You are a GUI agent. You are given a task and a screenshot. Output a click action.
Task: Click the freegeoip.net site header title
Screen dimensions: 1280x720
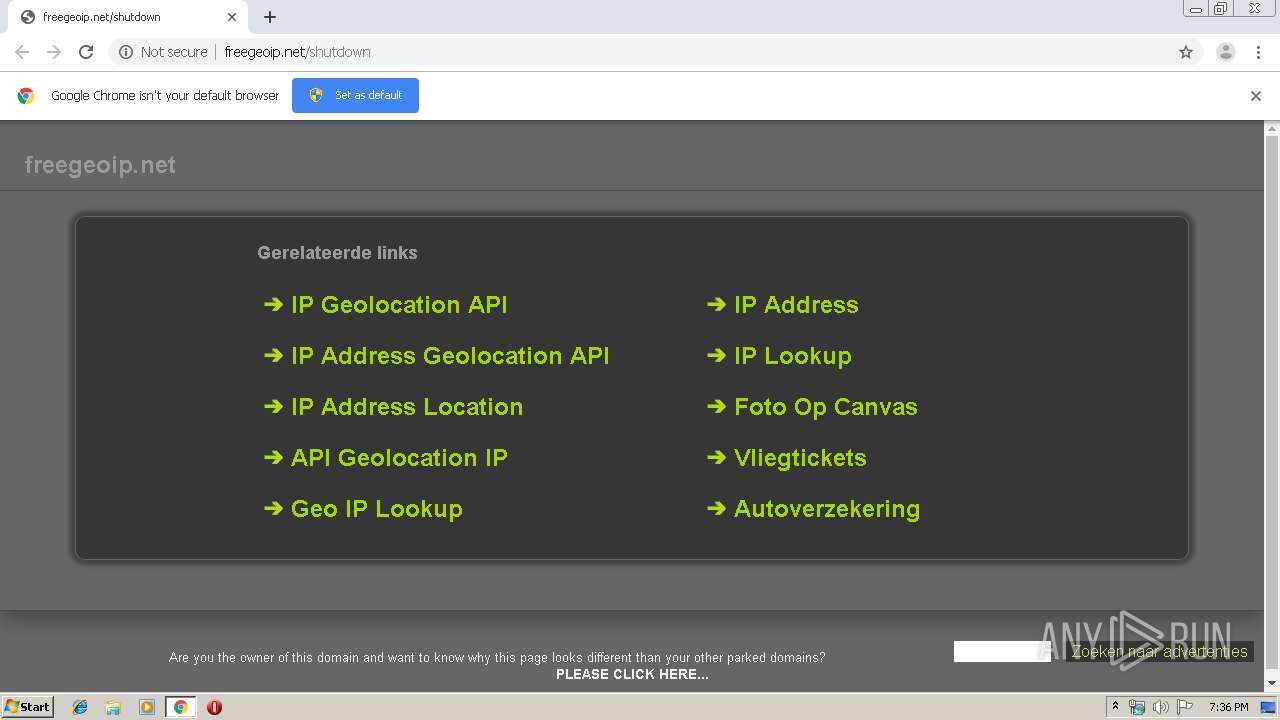[x=100, y=165]
